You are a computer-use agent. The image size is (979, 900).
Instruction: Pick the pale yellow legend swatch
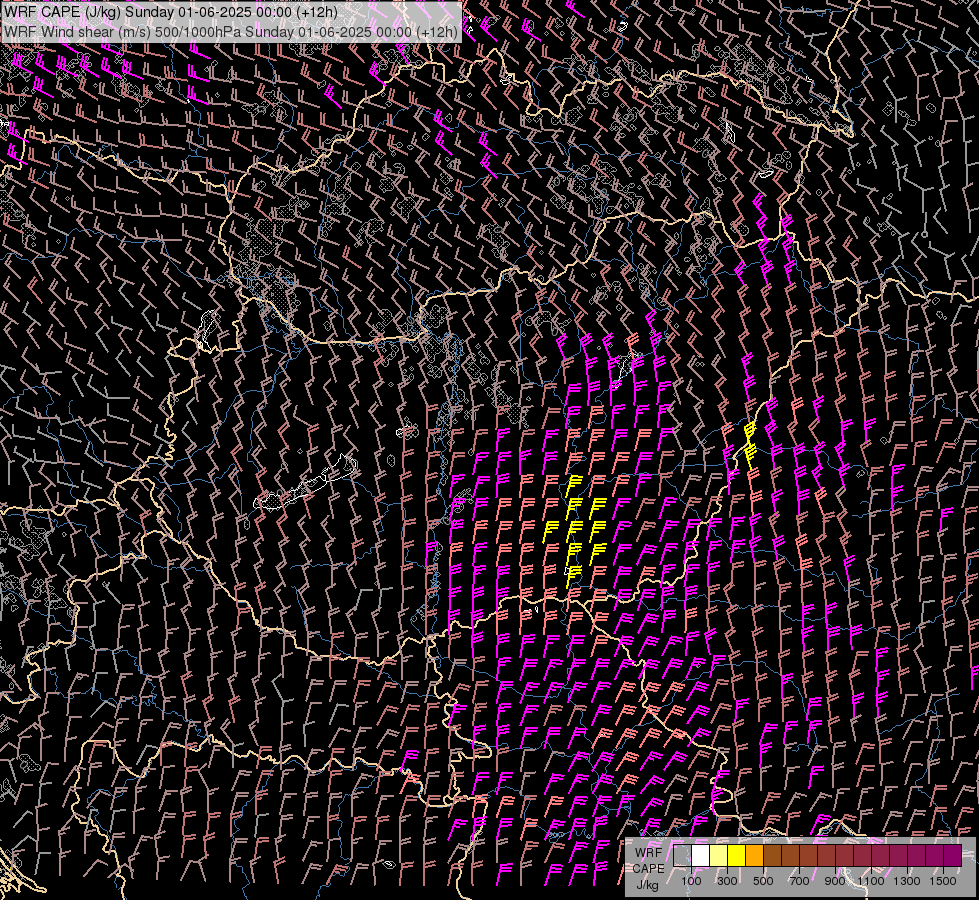tap(719, 855)
